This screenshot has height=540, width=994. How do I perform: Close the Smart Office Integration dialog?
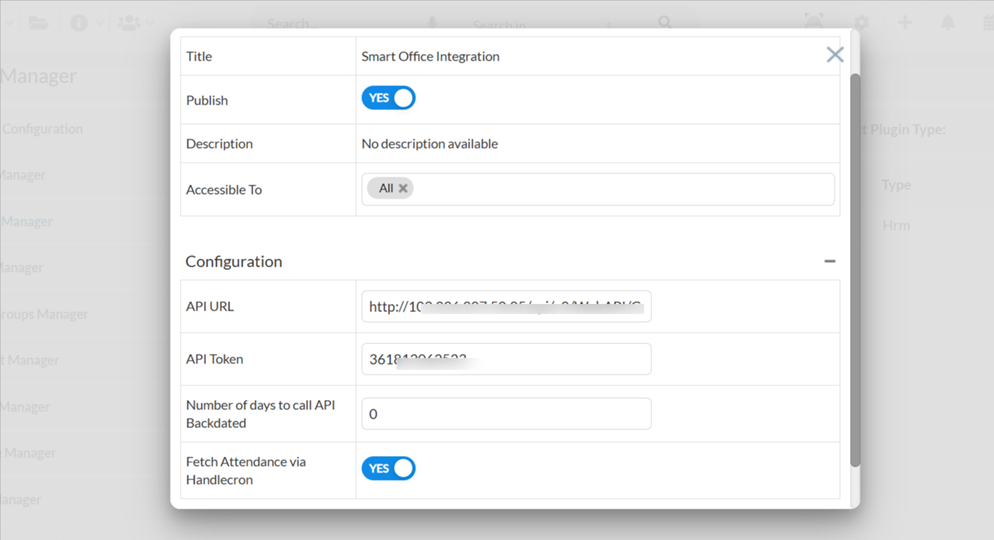point(835,55)
